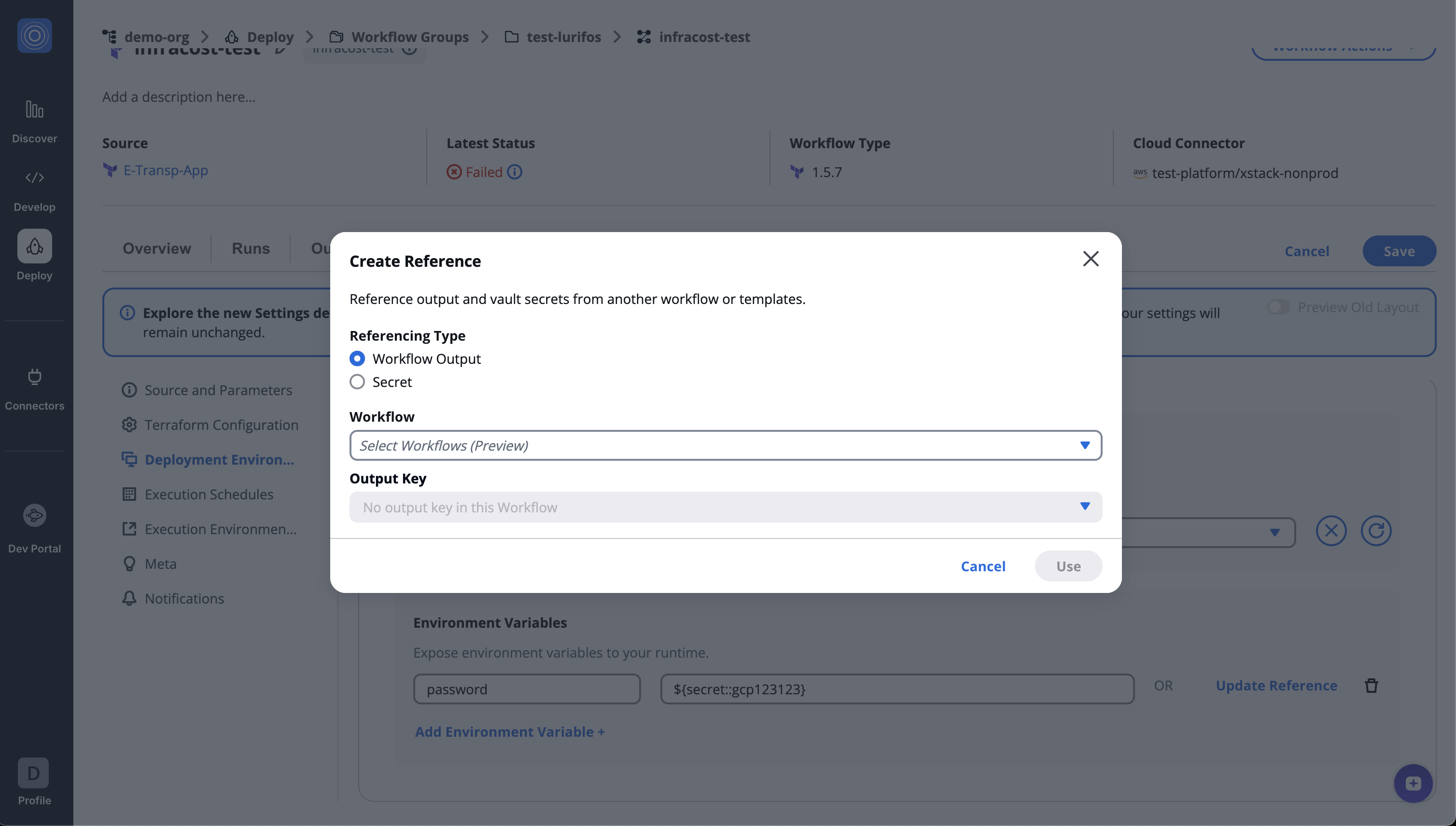Image resolution: width=1456 pixels, height=826 pixels.
Task: Click the Connectors plug icon
Action: pyautogui.click(x=35, y=377)
